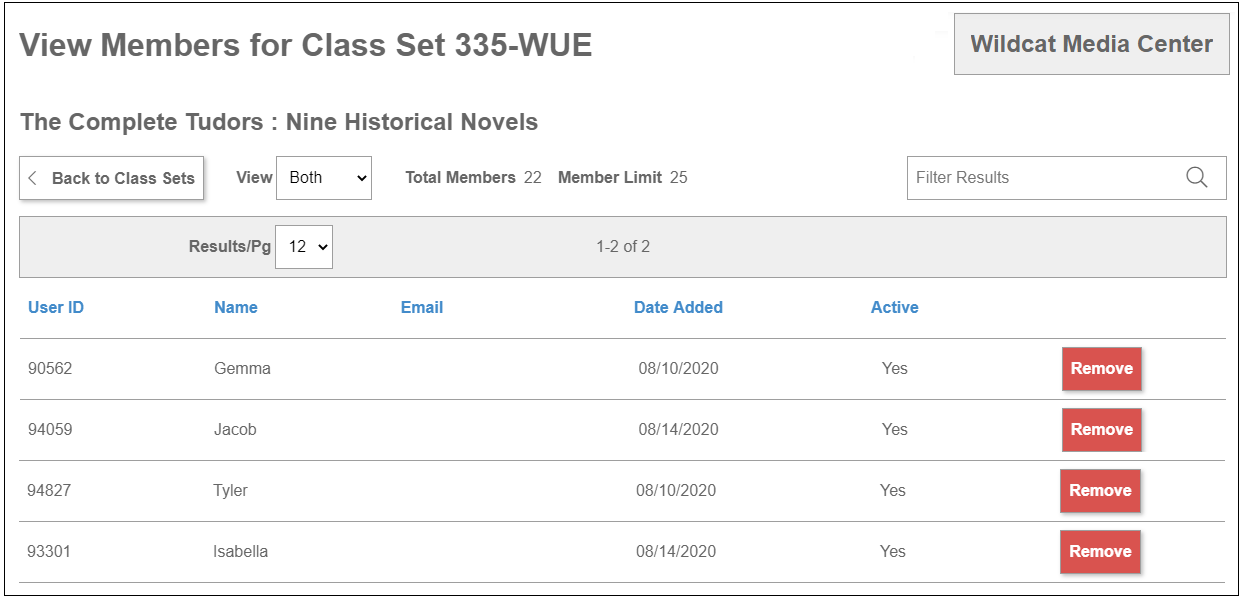Open the View dropdown set to Both
Screen dimensions: 1242x599
pyautogui.click(x=324, y=177)
